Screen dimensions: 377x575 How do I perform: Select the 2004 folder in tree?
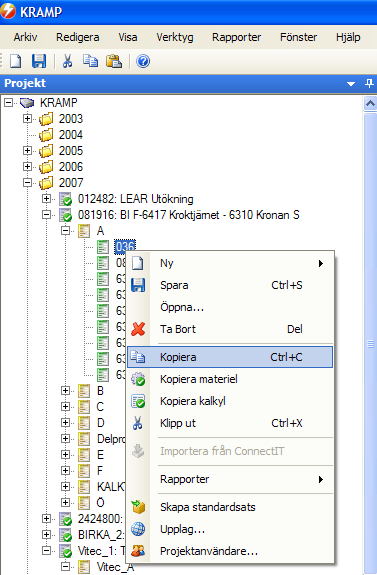pyautogui.click(x=71, y=135)
